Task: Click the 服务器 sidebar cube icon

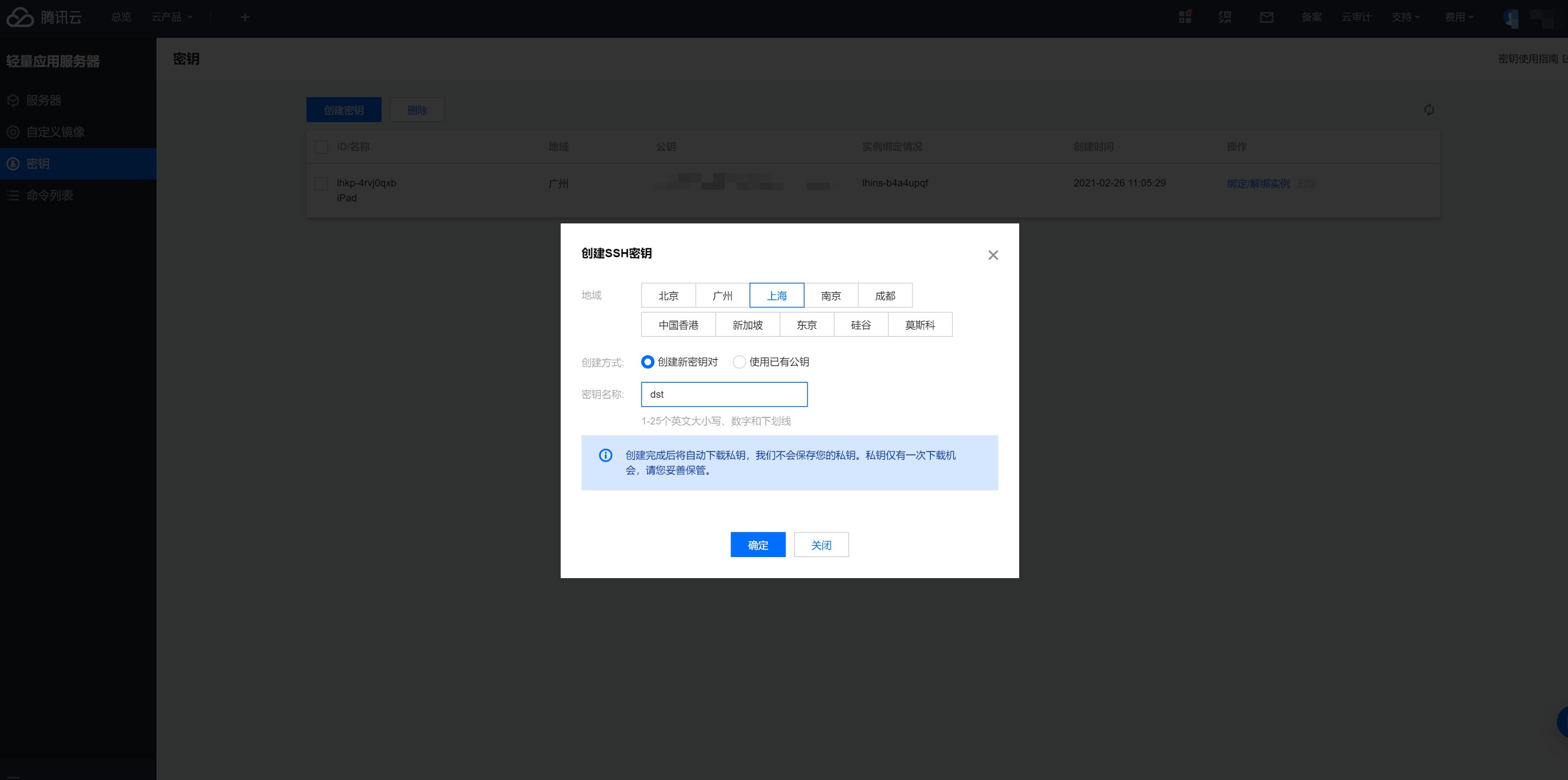Action: point(13,100)
